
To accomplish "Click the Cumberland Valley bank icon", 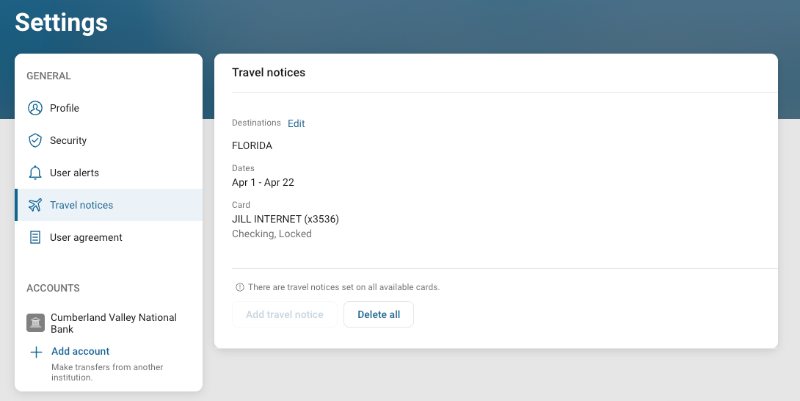I will [35, 323].
